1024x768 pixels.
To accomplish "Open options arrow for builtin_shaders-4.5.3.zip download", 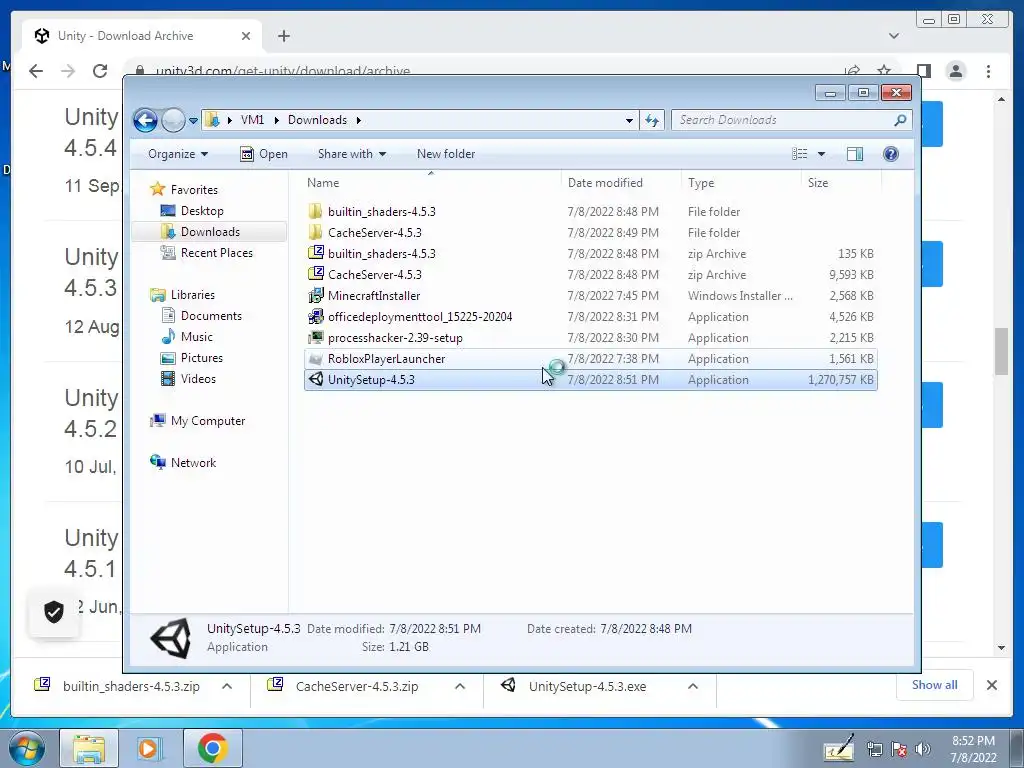I will click(227, 686).
